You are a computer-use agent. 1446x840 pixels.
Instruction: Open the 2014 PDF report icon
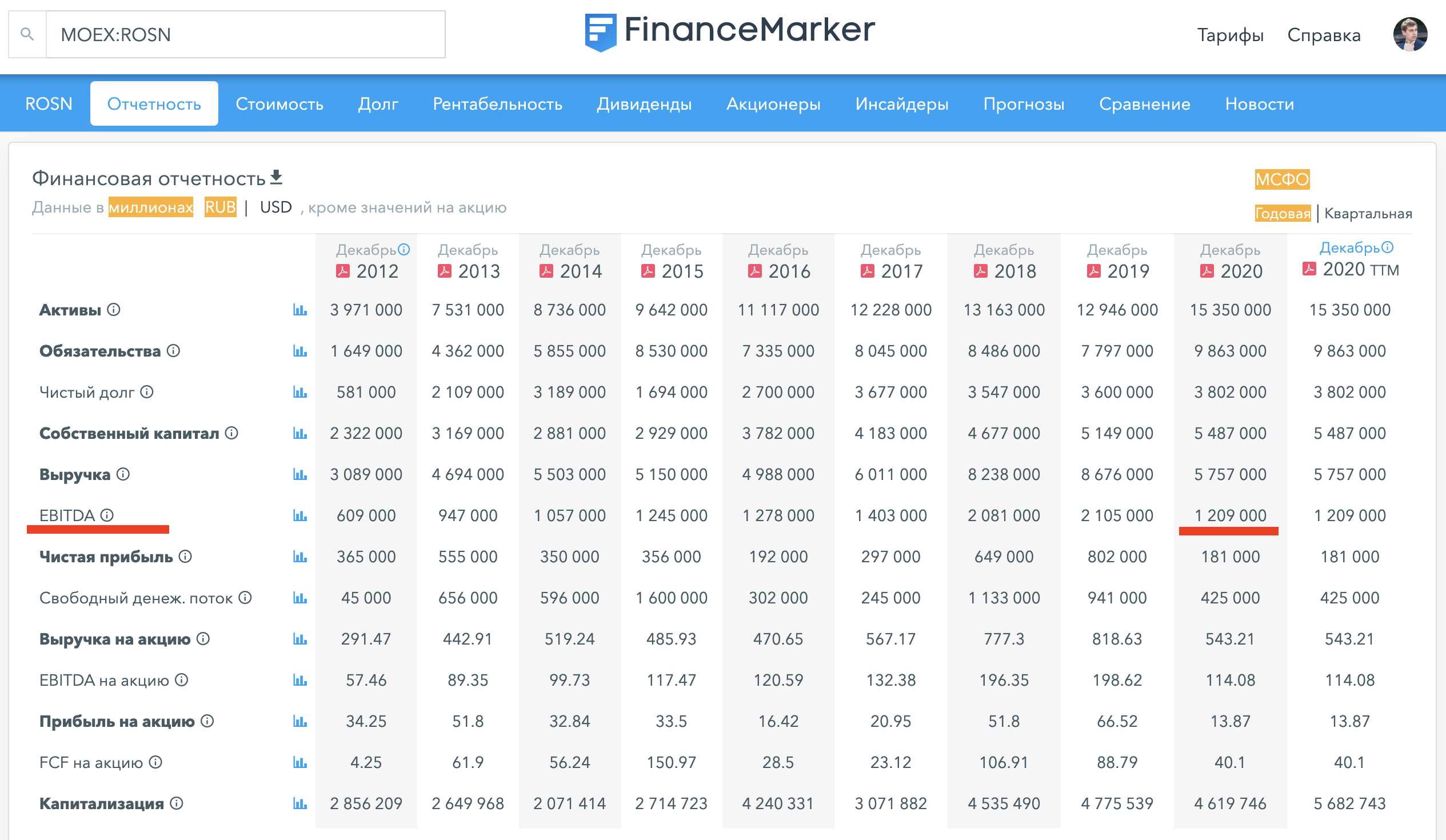coord(546,271)
